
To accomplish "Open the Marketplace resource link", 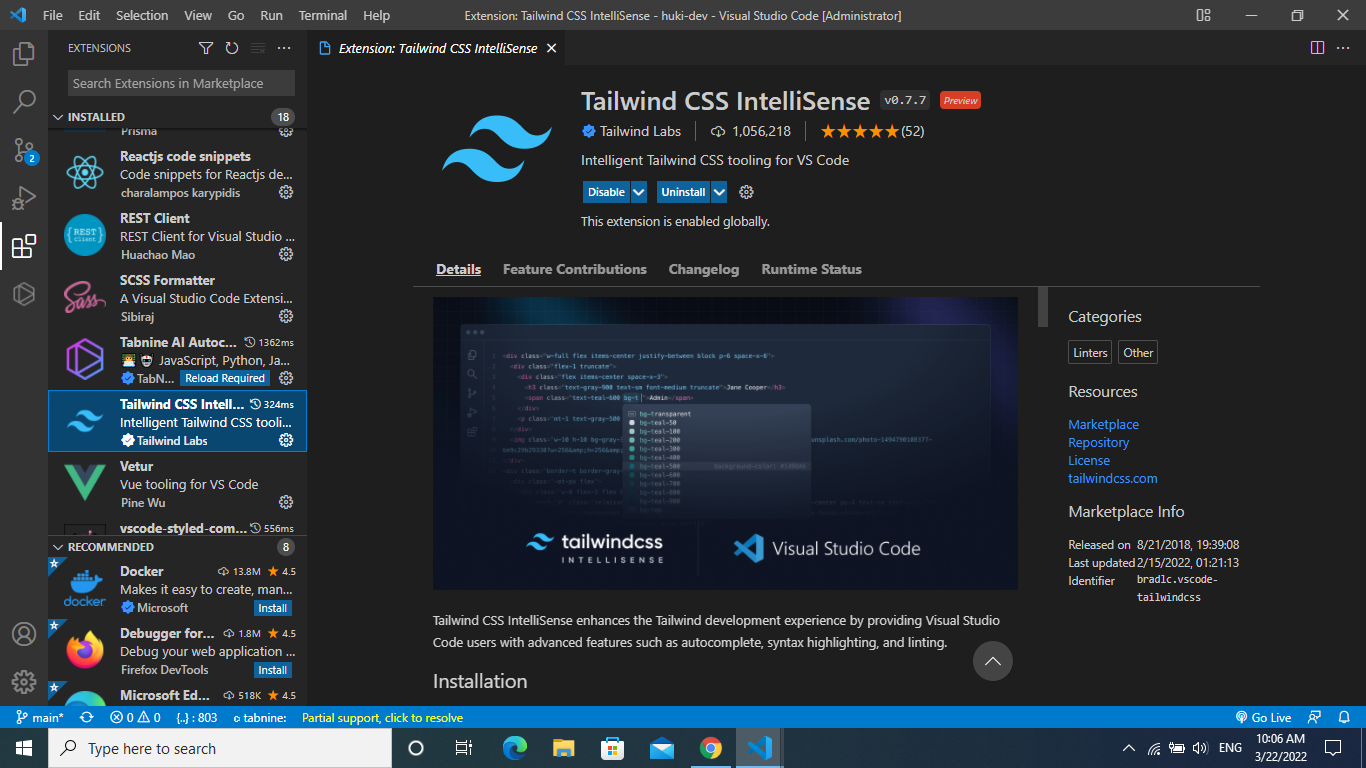I will [x=1103, y=424].
